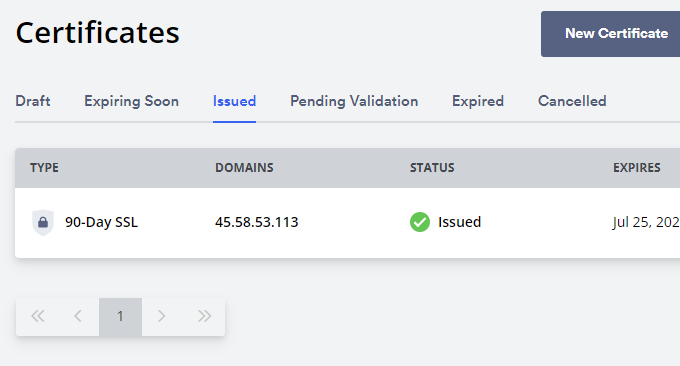Viewport: 680px width, 366px height.
Task: Click the Certificates page heading
Action: coord(98,33)
